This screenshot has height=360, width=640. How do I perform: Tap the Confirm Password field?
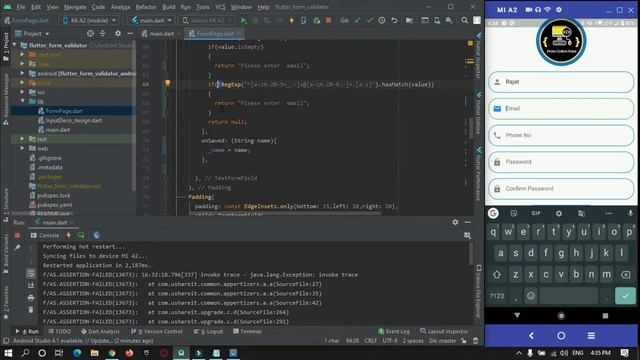click(561, 189)
